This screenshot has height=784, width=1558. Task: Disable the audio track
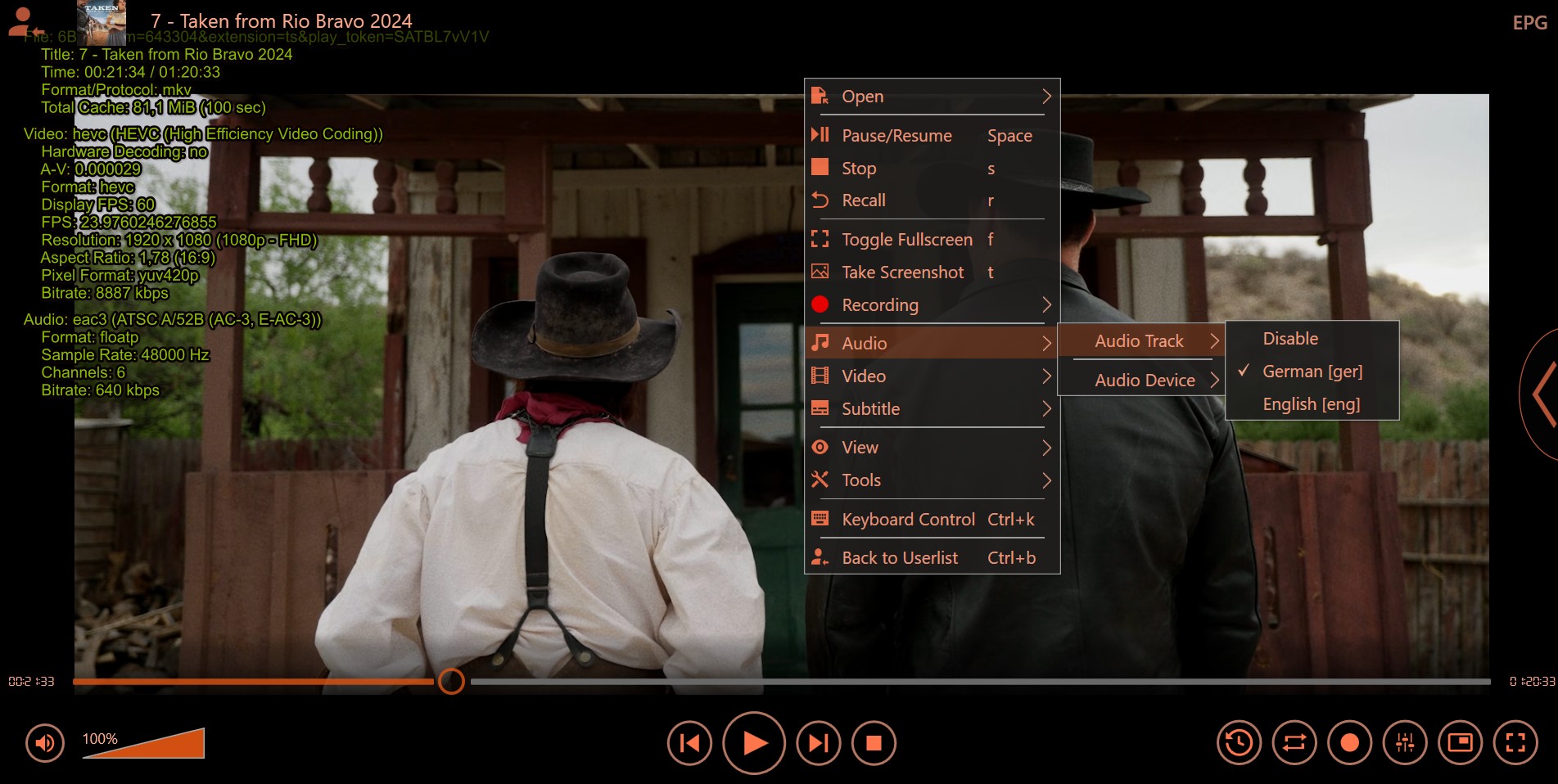[x=1312, y=339]
